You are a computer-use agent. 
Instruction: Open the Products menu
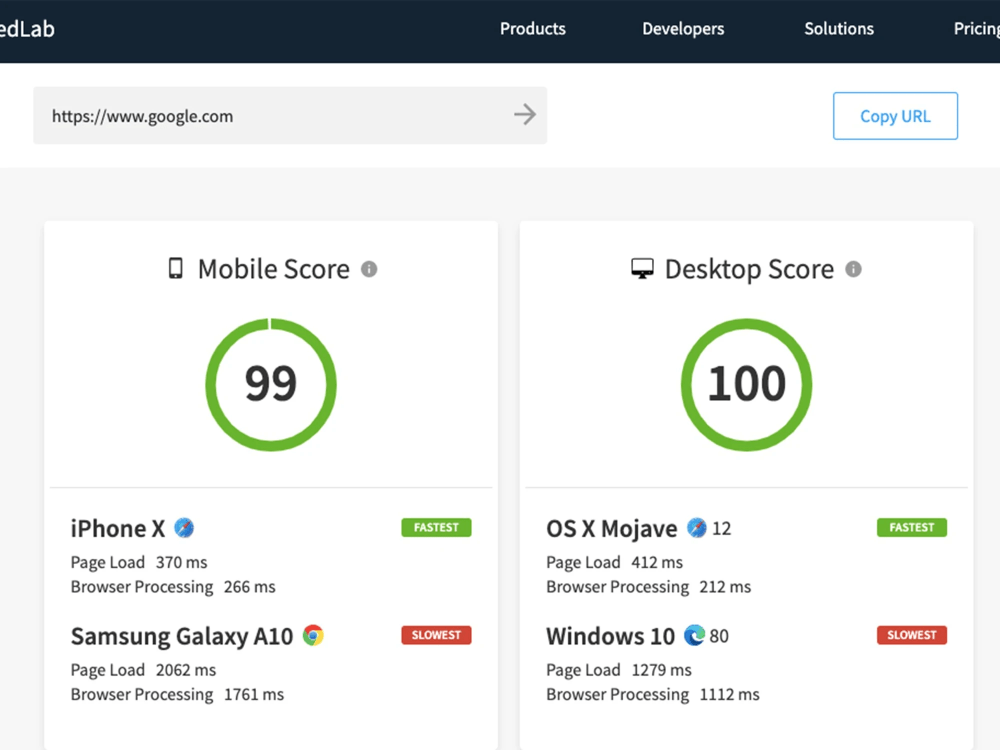coord(533,29)
